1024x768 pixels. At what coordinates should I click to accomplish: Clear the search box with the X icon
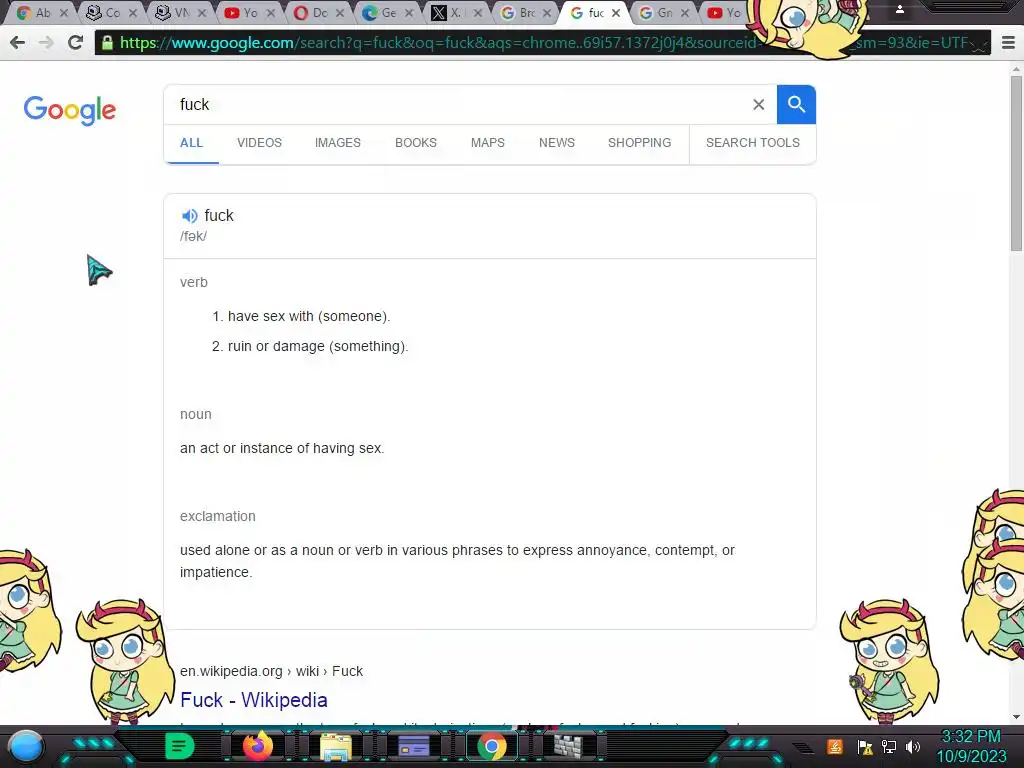click(758, 104)
